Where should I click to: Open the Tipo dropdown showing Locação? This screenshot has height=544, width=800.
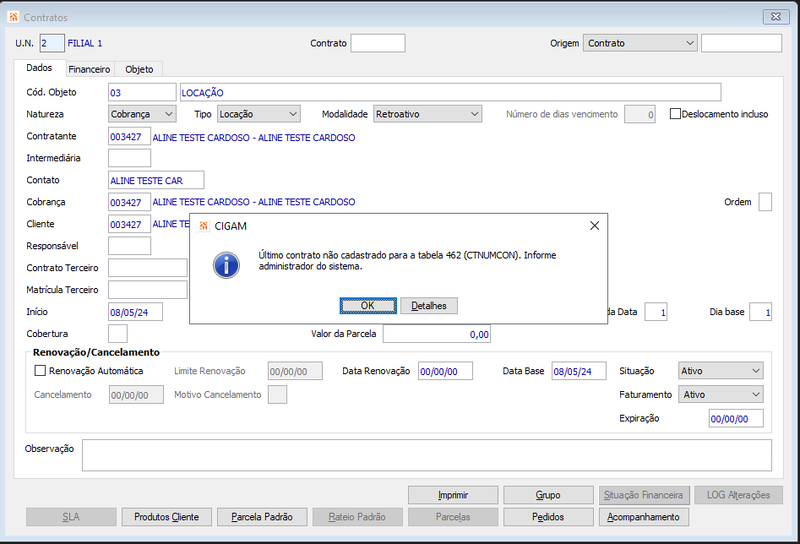pyautogui.click(x=259, y=114)
